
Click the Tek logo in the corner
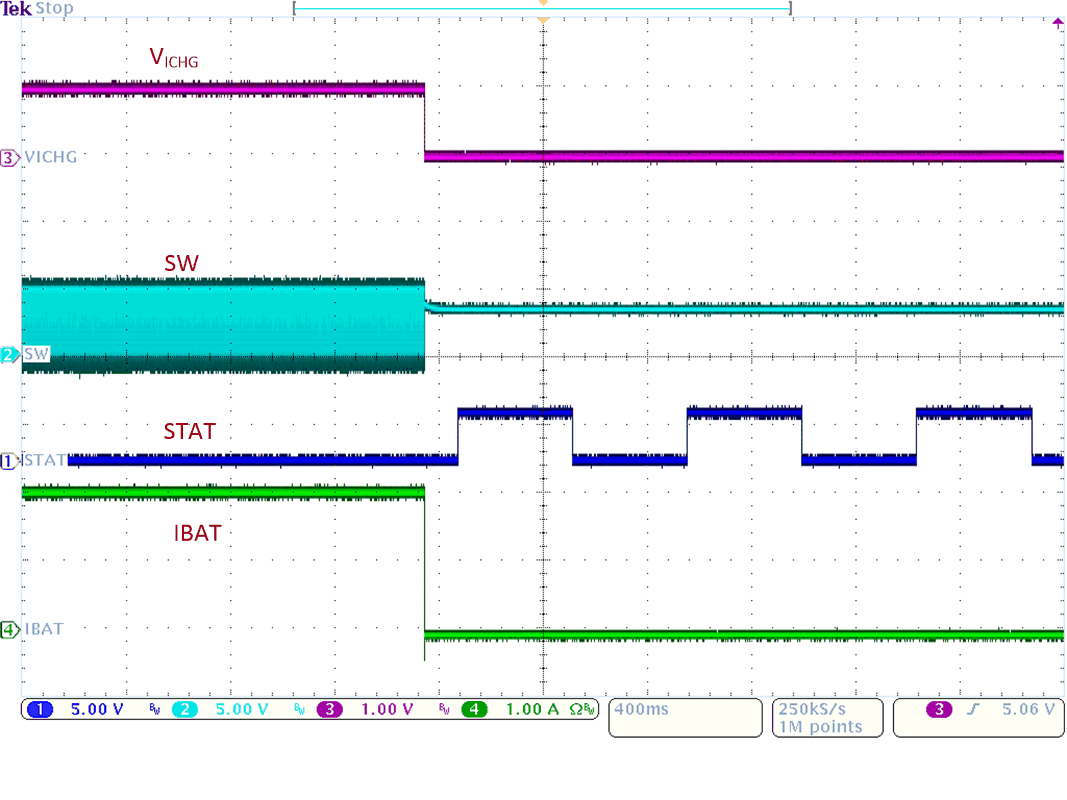click(x=15, y=7)
